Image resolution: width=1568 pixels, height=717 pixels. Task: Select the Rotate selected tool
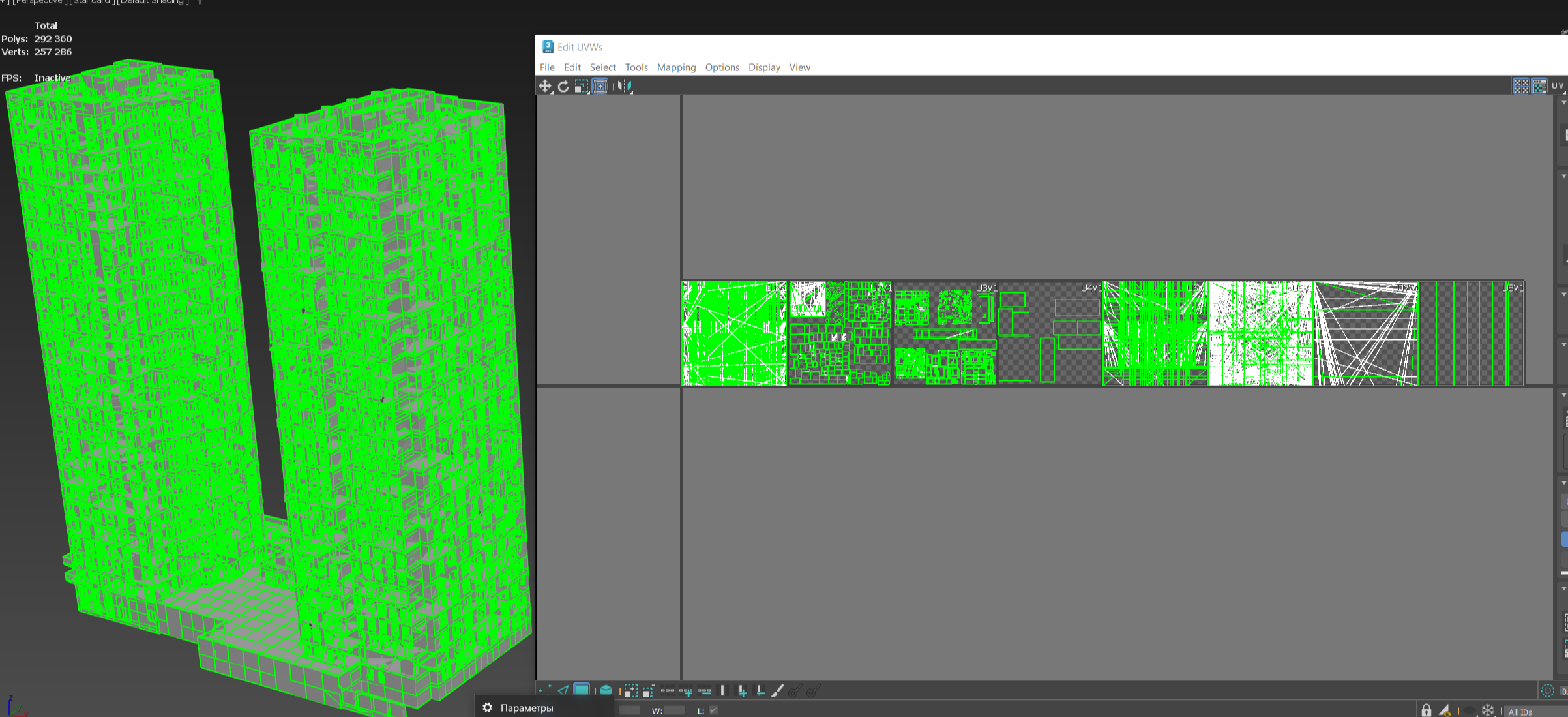(563, 86)
